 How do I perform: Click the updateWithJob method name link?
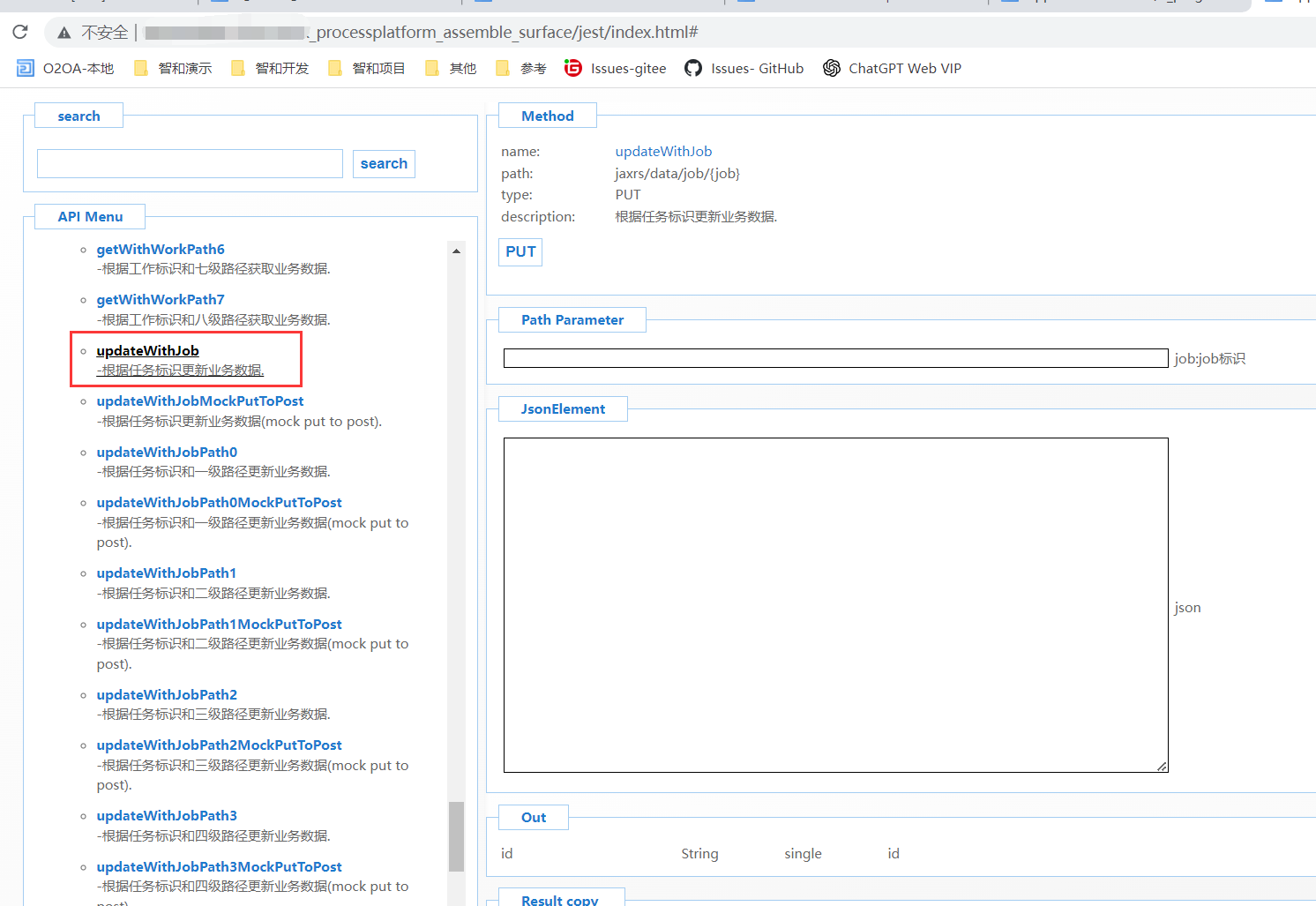(663, 152)
